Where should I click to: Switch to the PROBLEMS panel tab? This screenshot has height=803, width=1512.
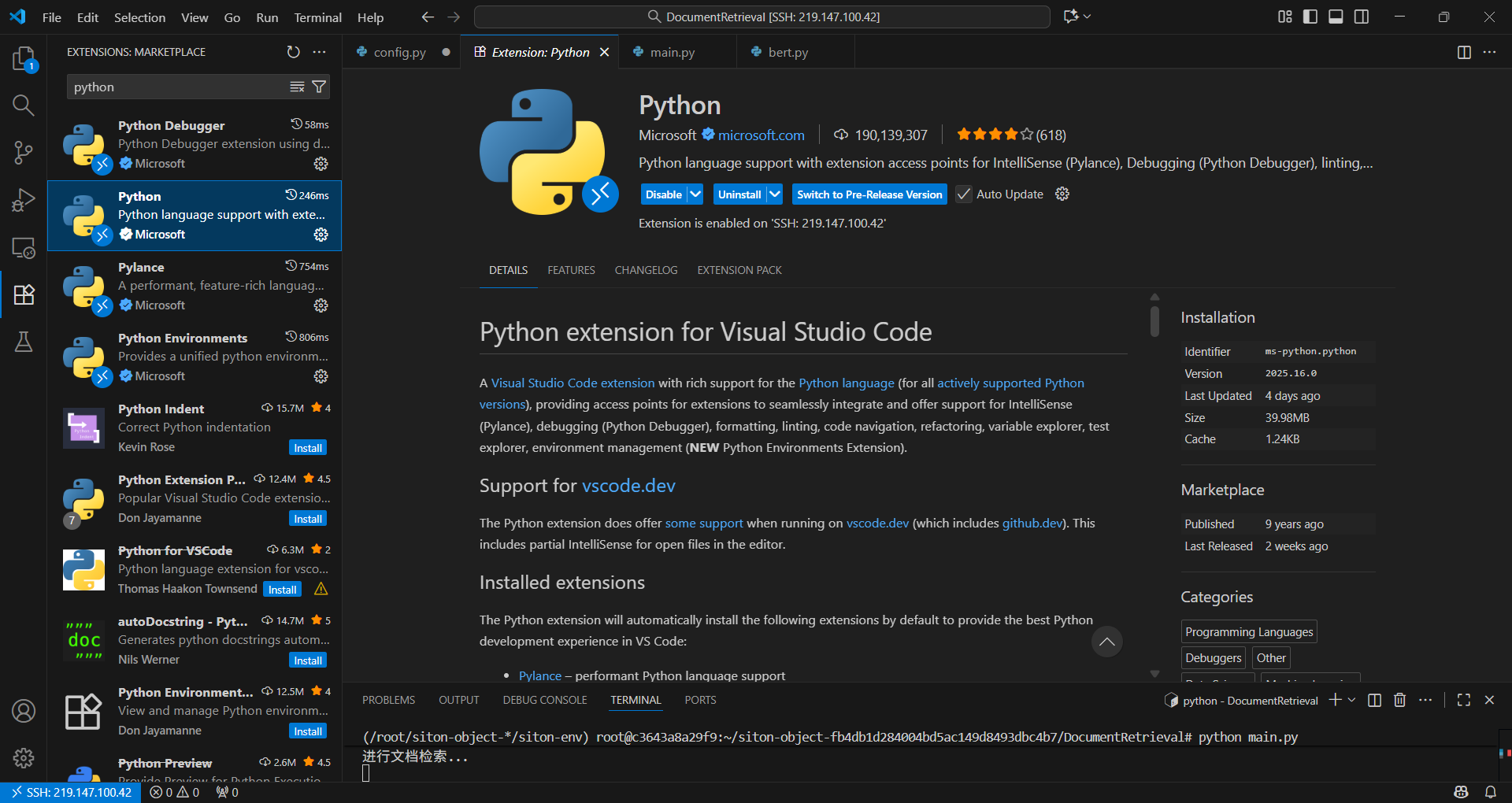point(388,700)
